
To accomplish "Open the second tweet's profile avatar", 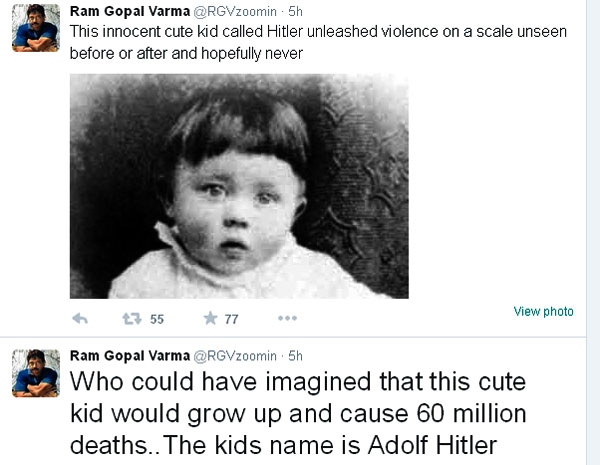I will click(35, 373).
